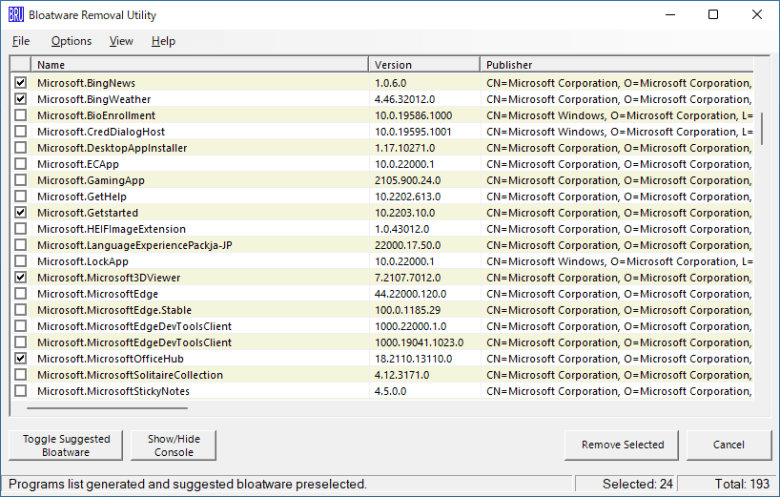Click version 18.2110.13110.0 cell
The height and width of the screenshot is (497, 780).
point(413,359)
